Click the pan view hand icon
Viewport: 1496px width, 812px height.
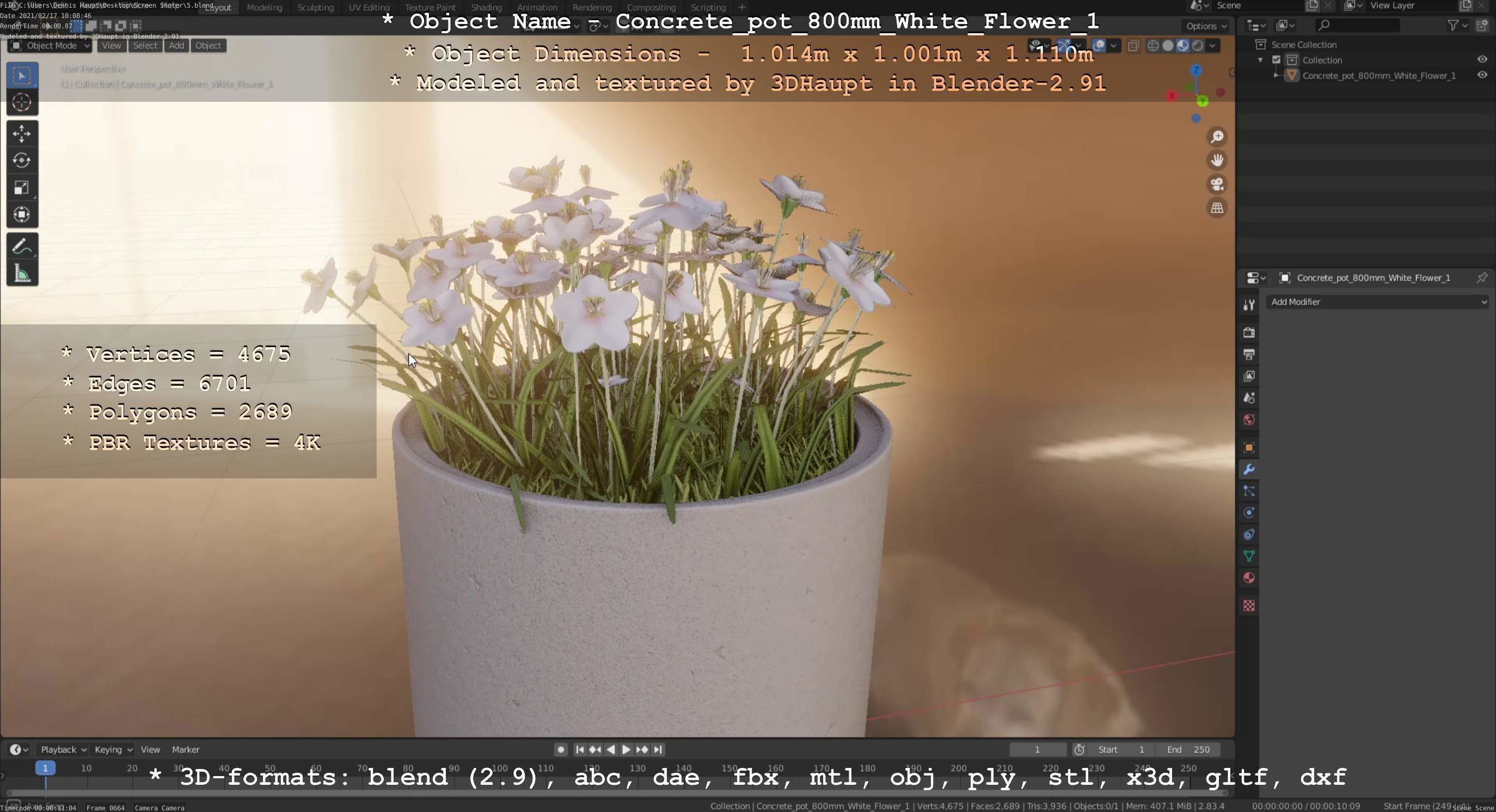tap(1217, 160)
